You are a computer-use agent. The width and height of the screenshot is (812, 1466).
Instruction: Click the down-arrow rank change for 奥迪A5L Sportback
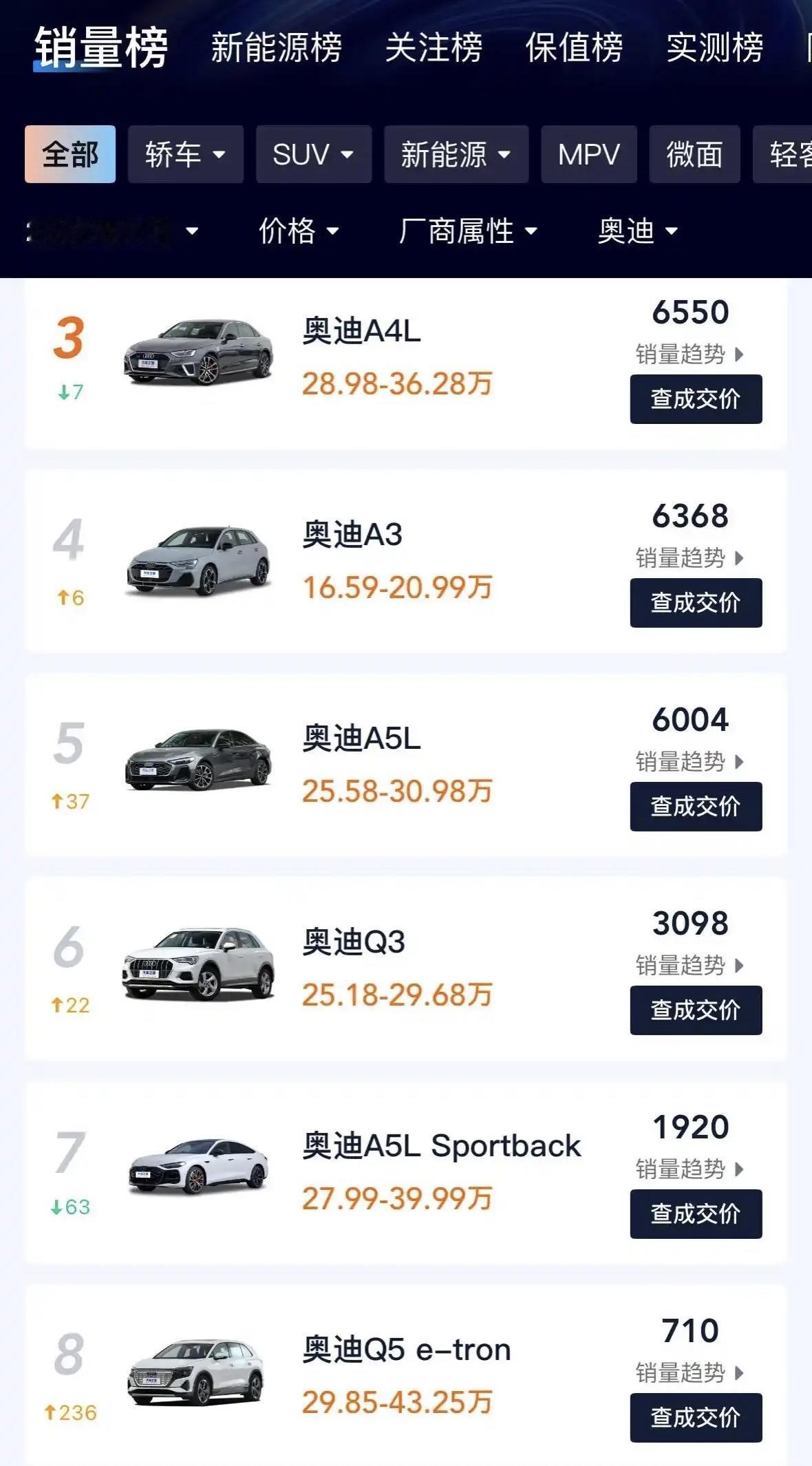pos(70,1207)
